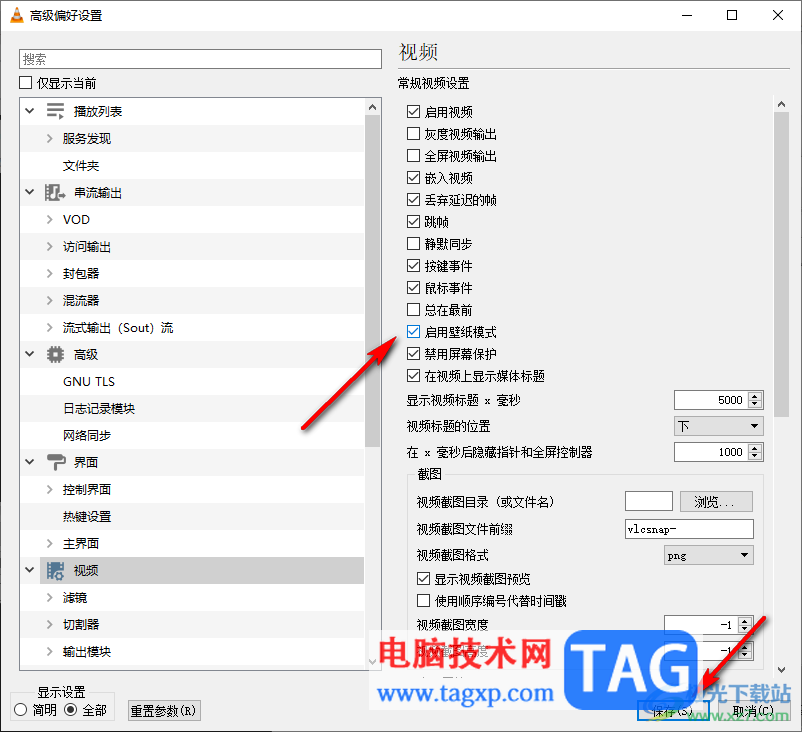
Task: Collapse the 视频 tree node
Action: click(30, 570)
